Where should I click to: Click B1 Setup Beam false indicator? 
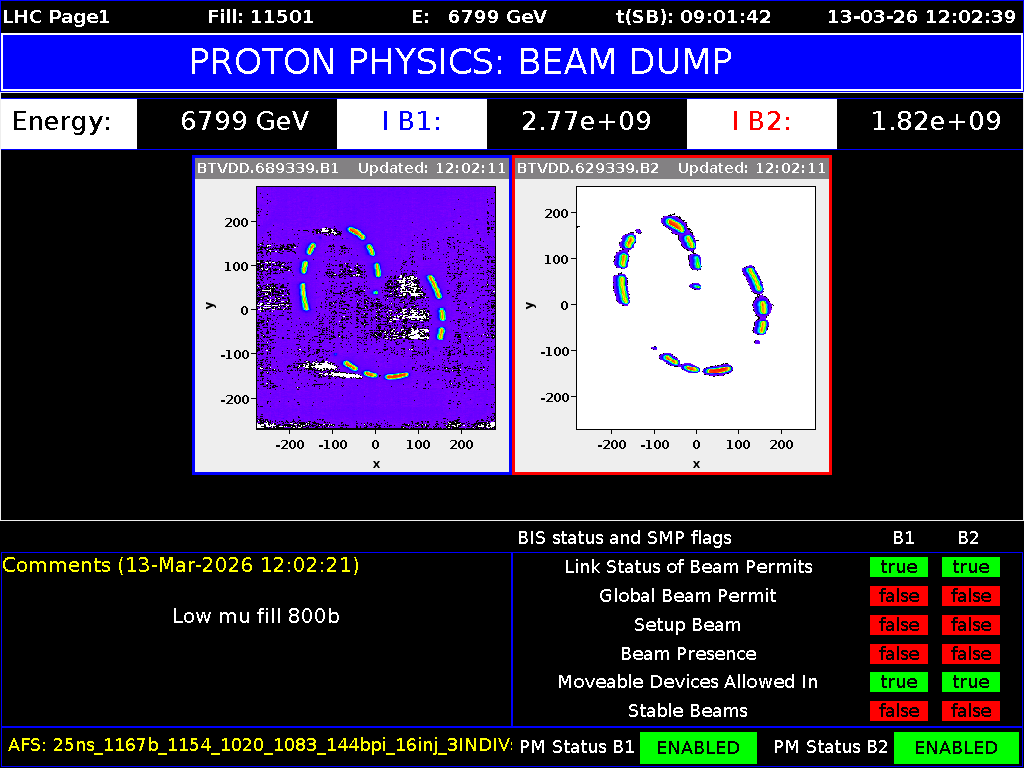pyautogui.click(x=898, y=625)
